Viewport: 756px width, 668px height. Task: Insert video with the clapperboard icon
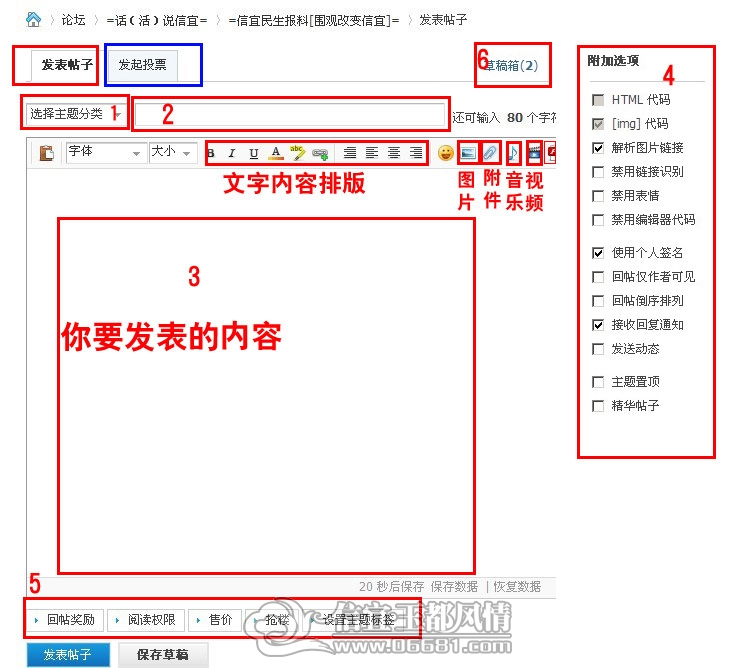click(x=535, y=153)
